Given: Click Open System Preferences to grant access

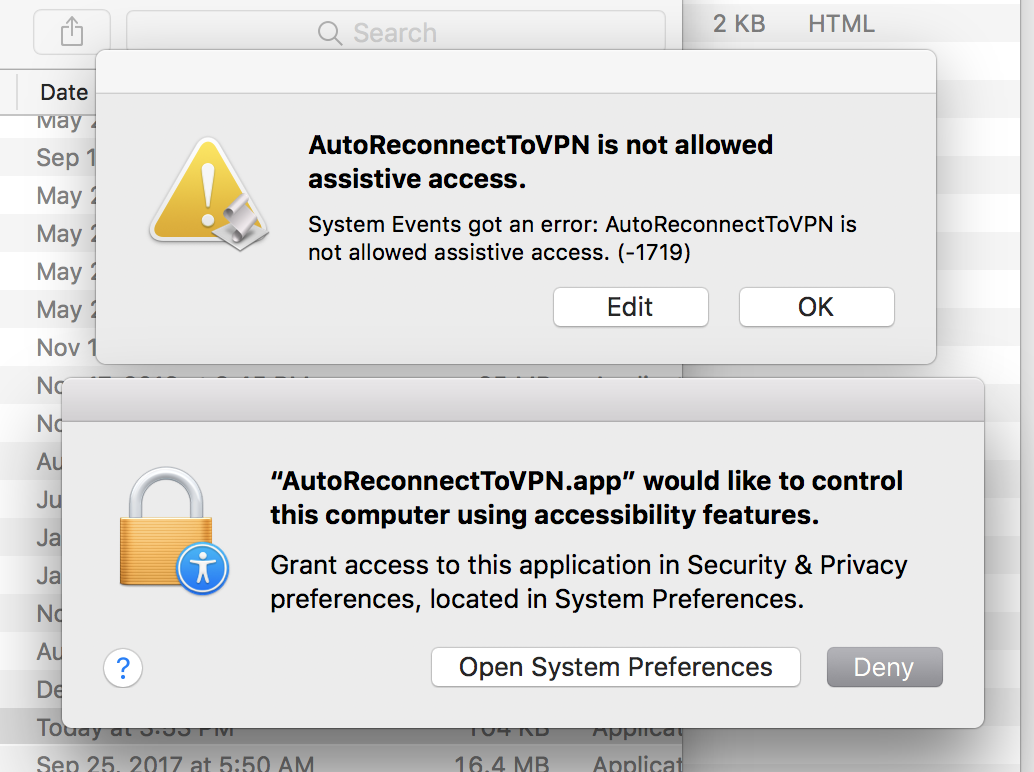Looking at the screenshot, I should pos(615,666).
